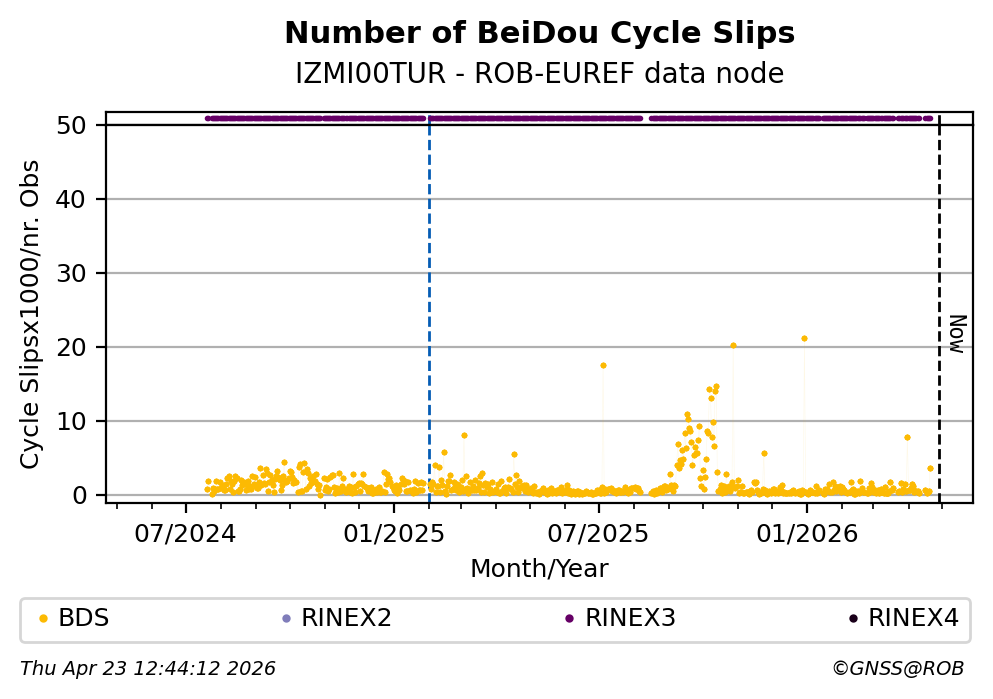The height and width of the screenshot is (699, 993).
Task: Click the 01/2026 x-axis tick label
Action: coord(806,532)
